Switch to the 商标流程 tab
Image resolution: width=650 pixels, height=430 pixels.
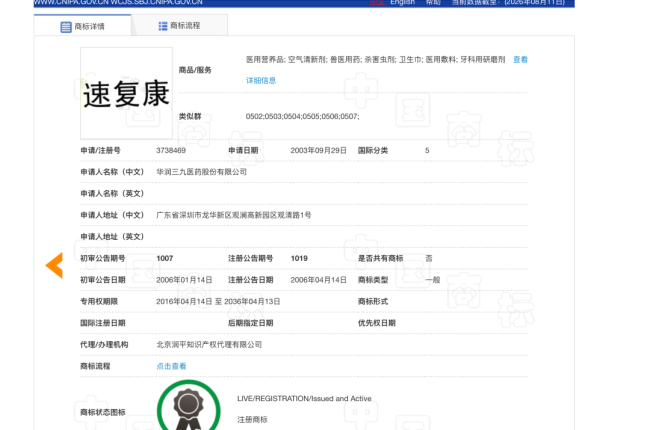click(179, 26)
